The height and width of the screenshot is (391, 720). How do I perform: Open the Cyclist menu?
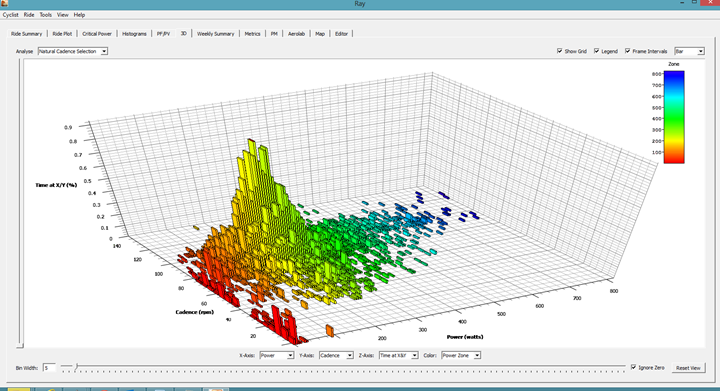click(11, 15)
